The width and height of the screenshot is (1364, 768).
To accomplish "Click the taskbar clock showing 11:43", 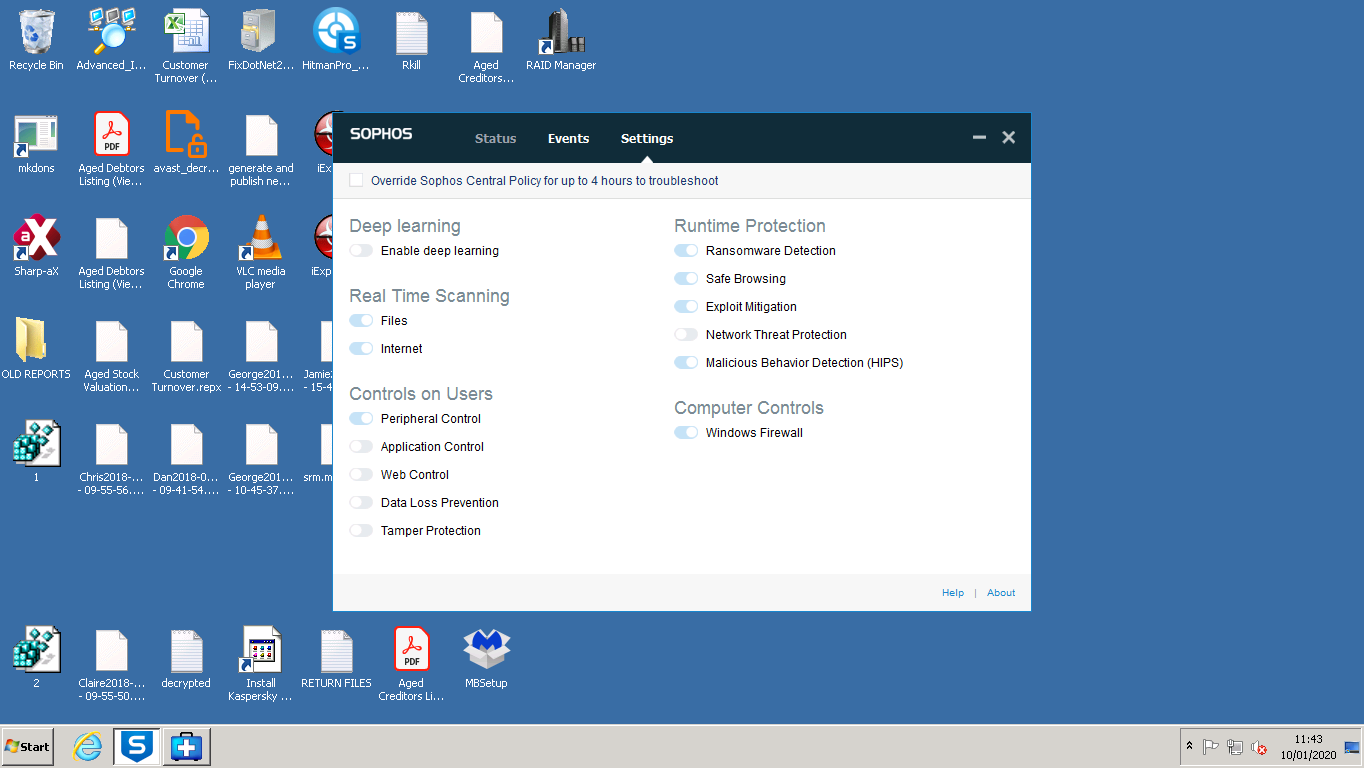I will (1308, 747).
